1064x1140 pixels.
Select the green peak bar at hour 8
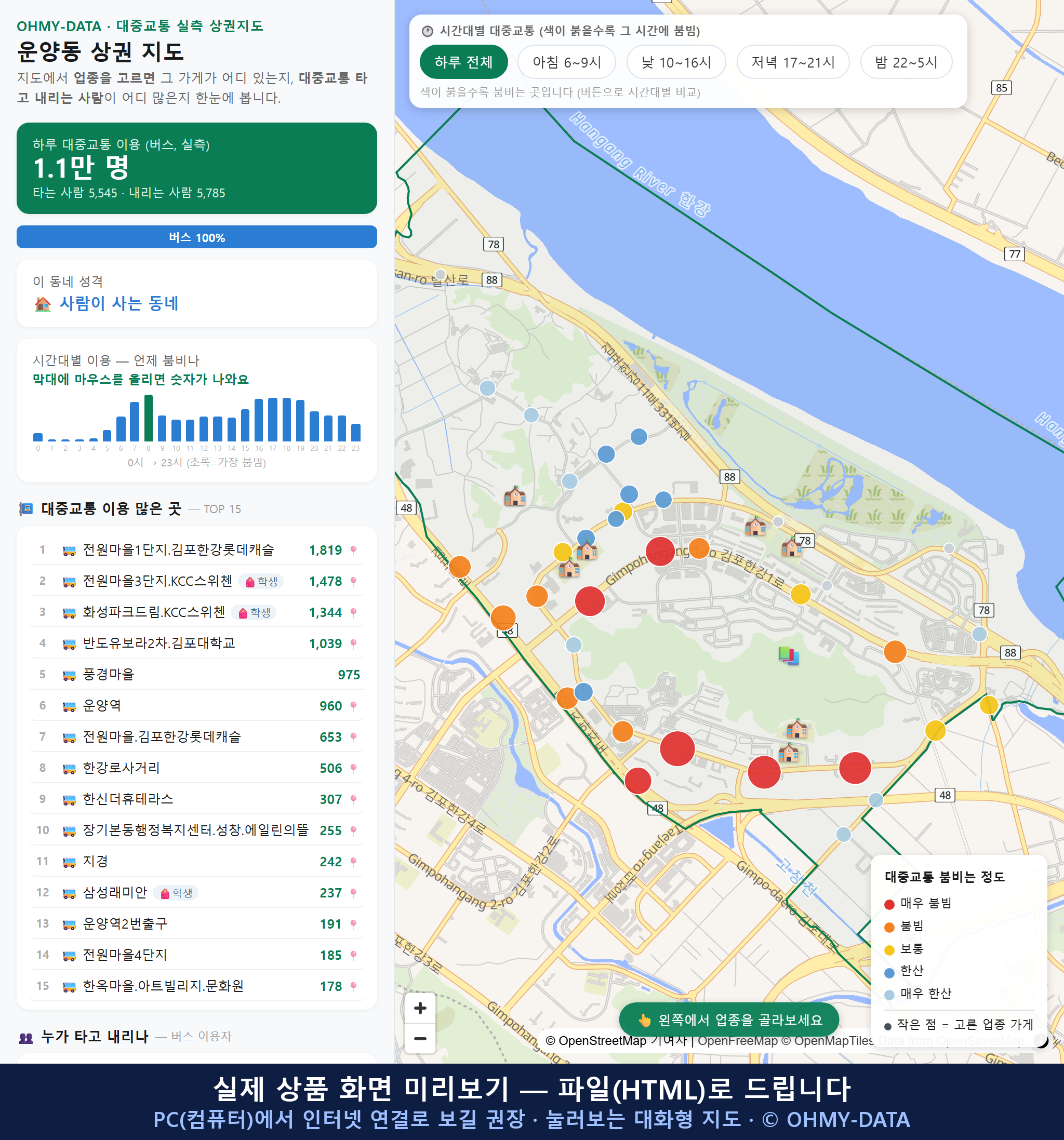[149, 418]
